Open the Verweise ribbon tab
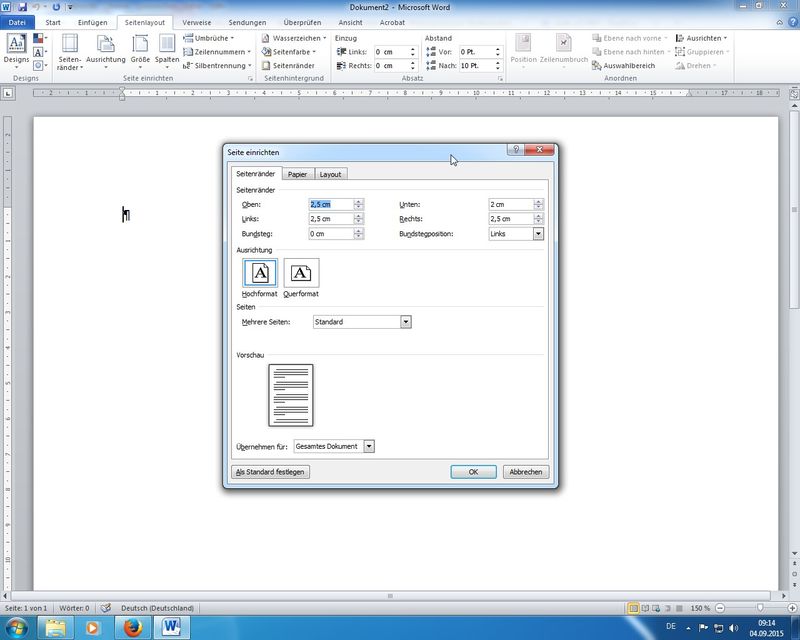The image size is (800, 640). click(196, 22)
